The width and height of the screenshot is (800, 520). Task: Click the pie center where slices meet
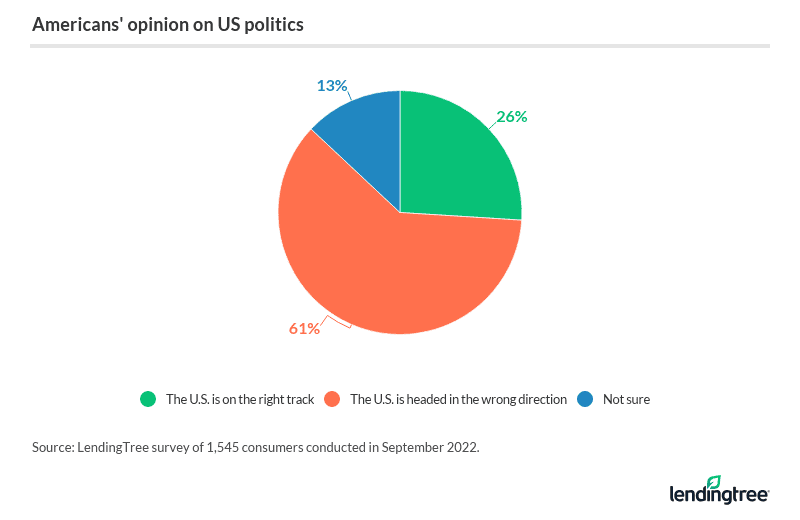coord(400,212)
